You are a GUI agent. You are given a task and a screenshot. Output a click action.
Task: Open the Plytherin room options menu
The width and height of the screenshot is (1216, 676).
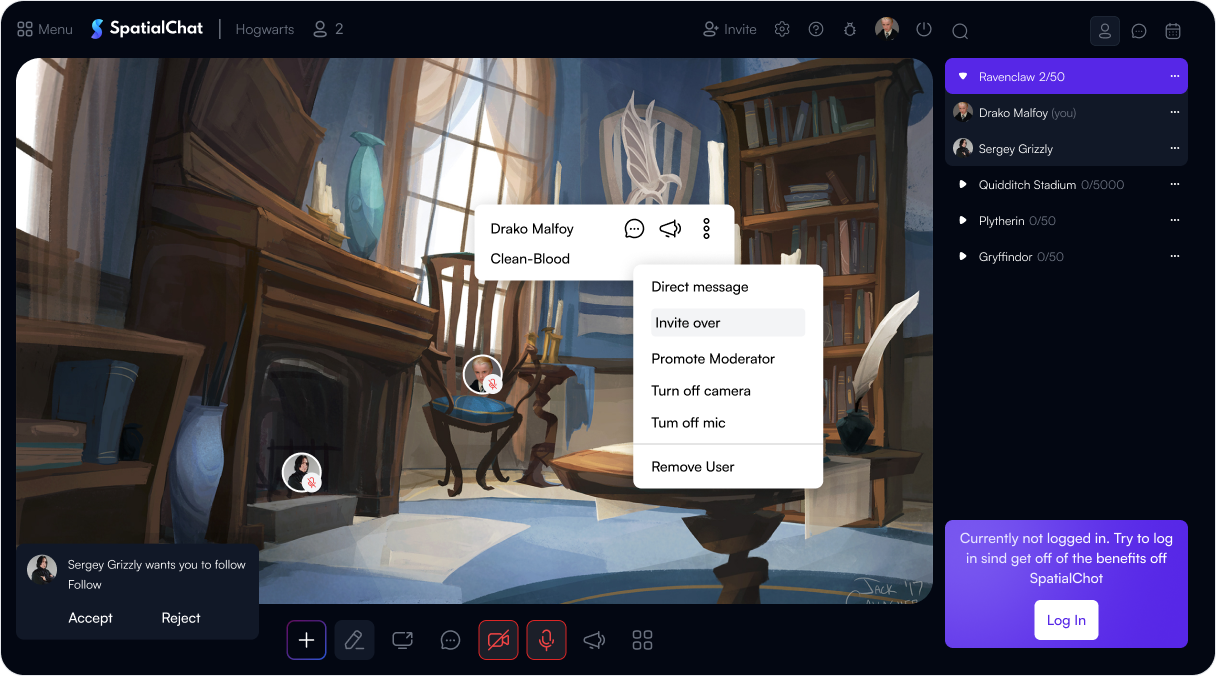tap(1175, 221)
